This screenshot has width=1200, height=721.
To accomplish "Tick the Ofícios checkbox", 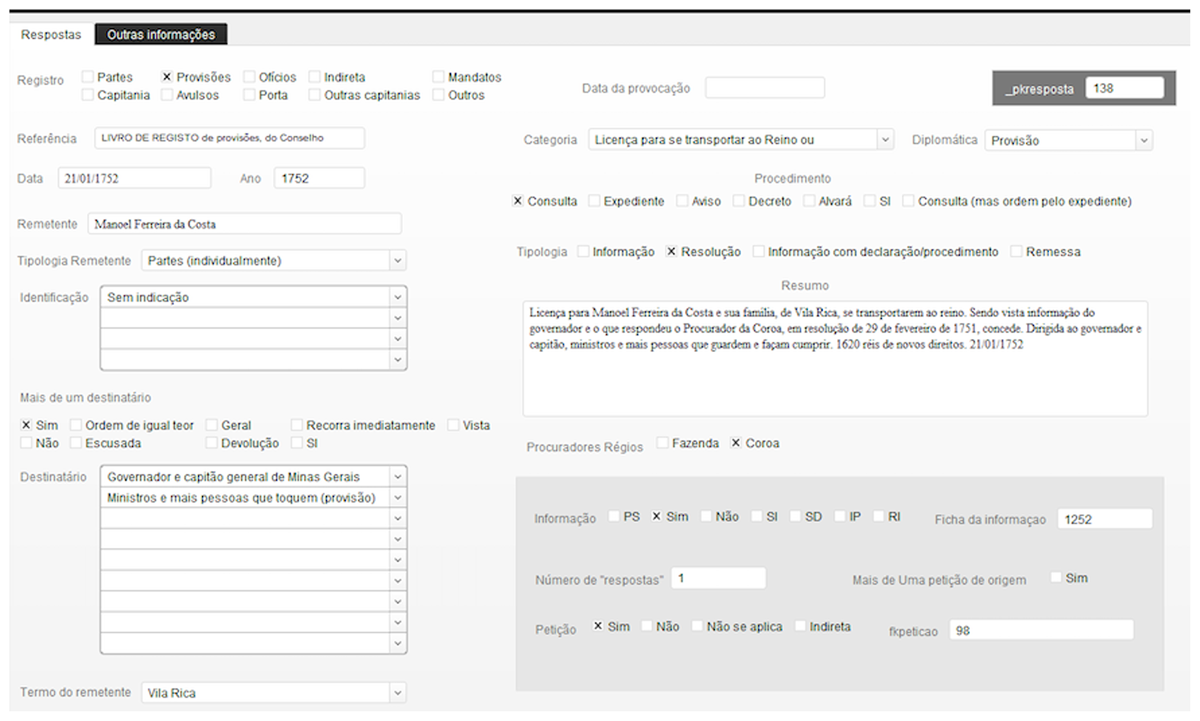I will click(x=249, y=77).
